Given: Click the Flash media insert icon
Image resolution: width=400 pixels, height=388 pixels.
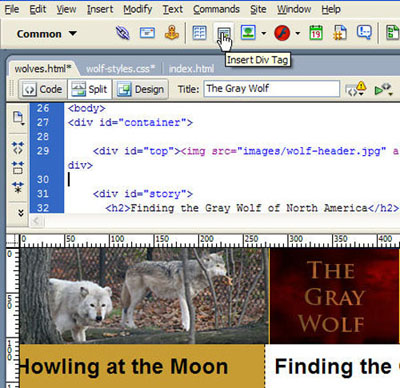Looking at the screenshot, I should 282,33.
